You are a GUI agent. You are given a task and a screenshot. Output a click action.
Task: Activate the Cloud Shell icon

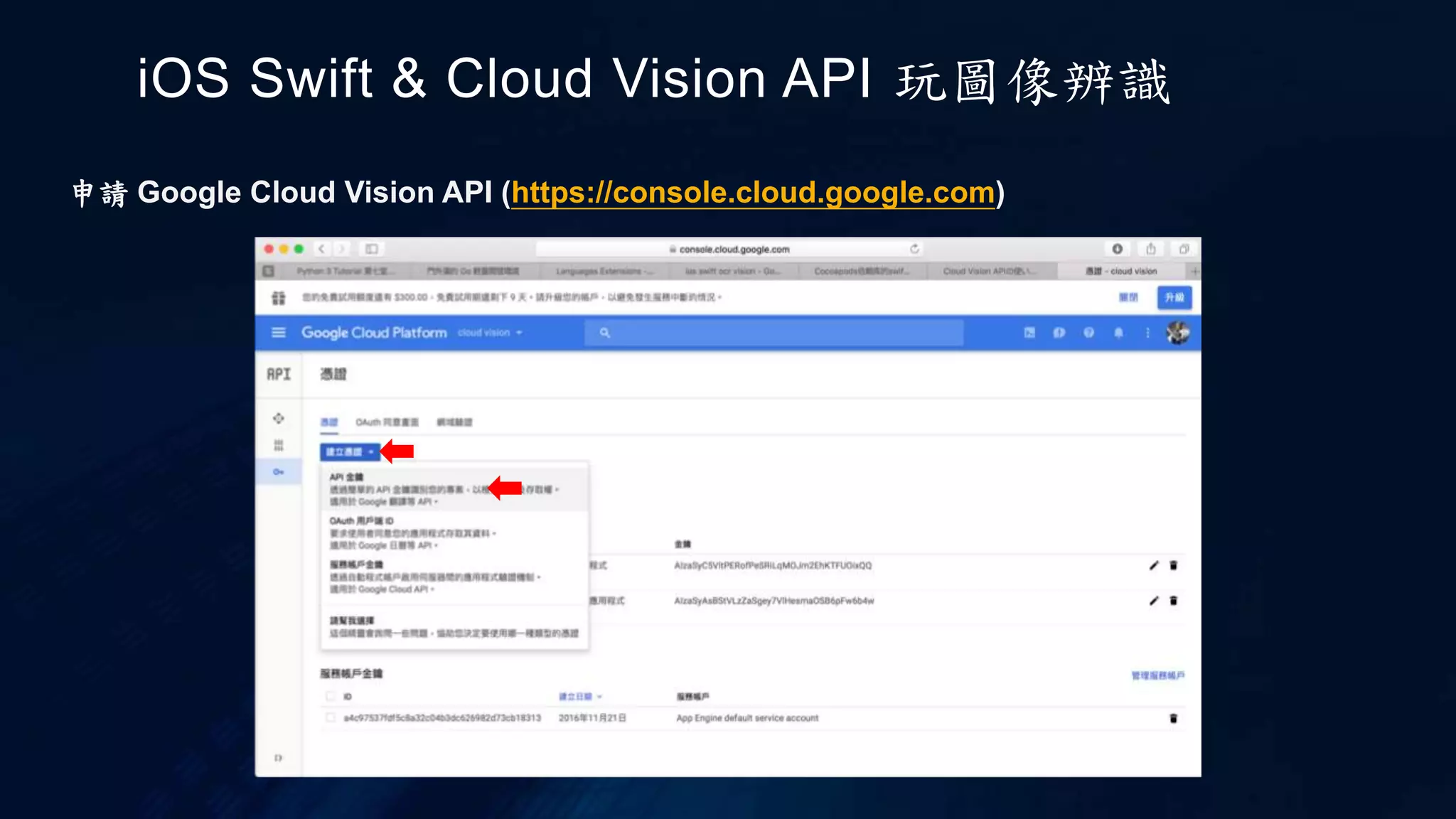(x=1029, y=333)
